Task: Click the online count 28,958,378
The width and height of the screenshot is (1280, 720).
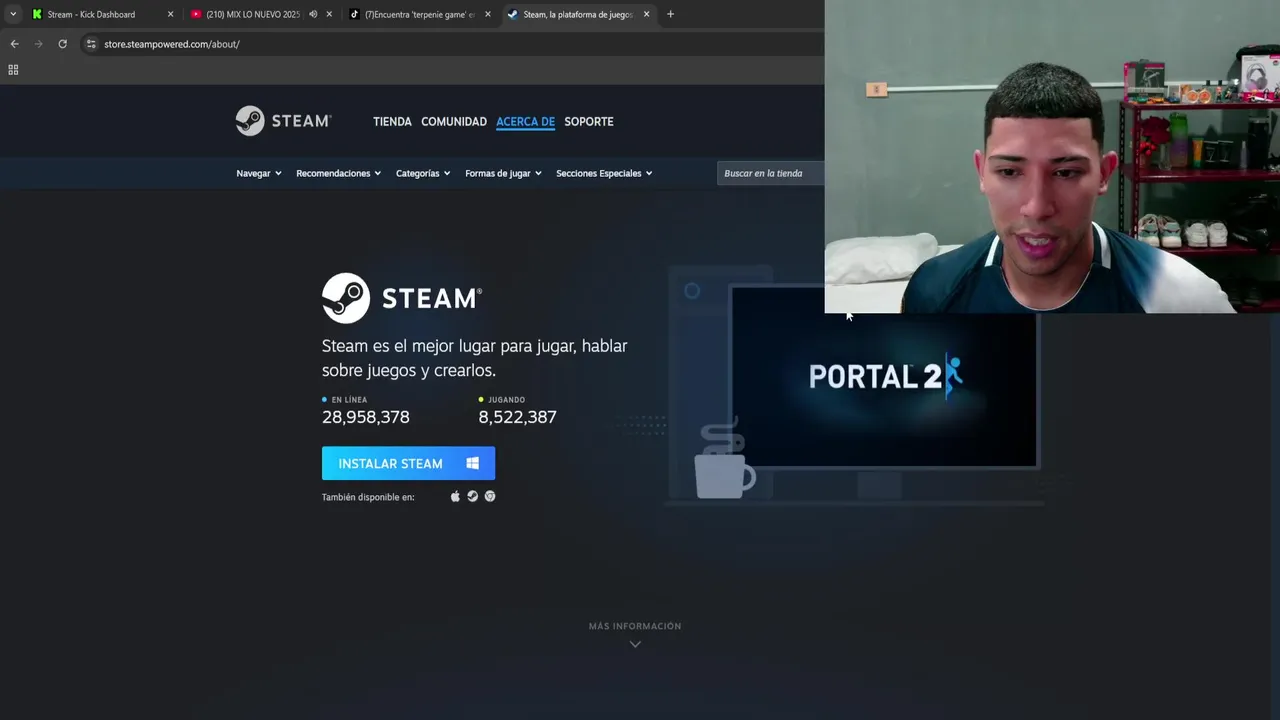Action: click(x=366, y=417)
